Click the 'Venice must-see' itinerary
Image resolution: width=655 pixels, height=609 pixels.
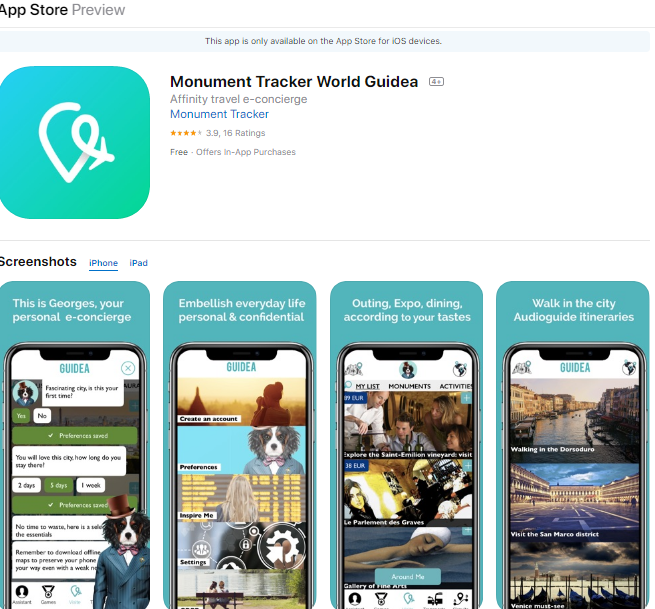[574, 576]
